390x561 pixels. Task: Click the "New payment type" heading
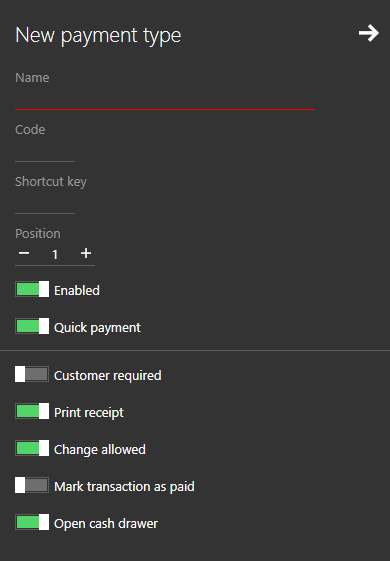[98, 35]
